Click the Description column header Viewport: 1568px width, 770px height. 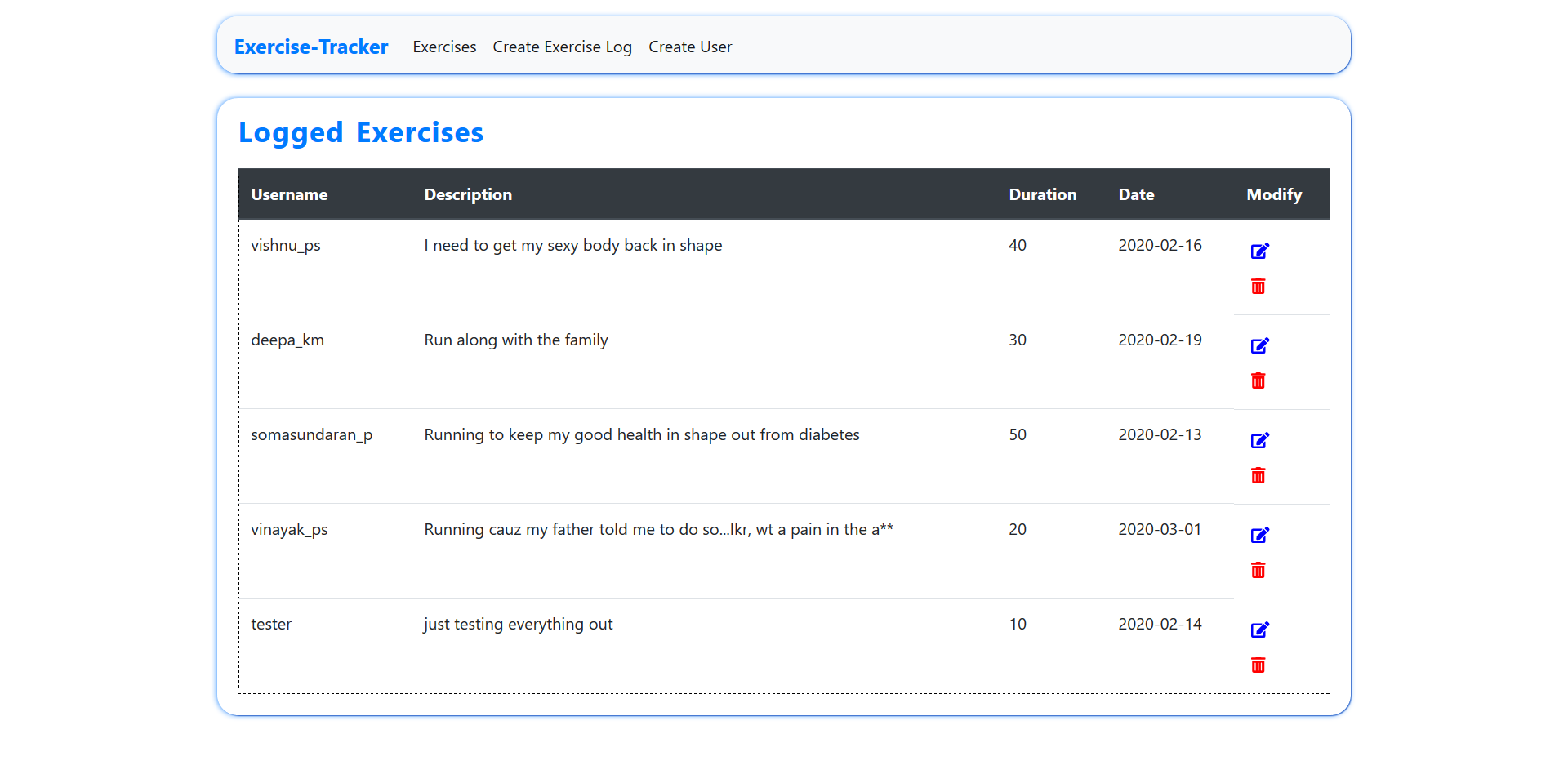click(468, 194)
